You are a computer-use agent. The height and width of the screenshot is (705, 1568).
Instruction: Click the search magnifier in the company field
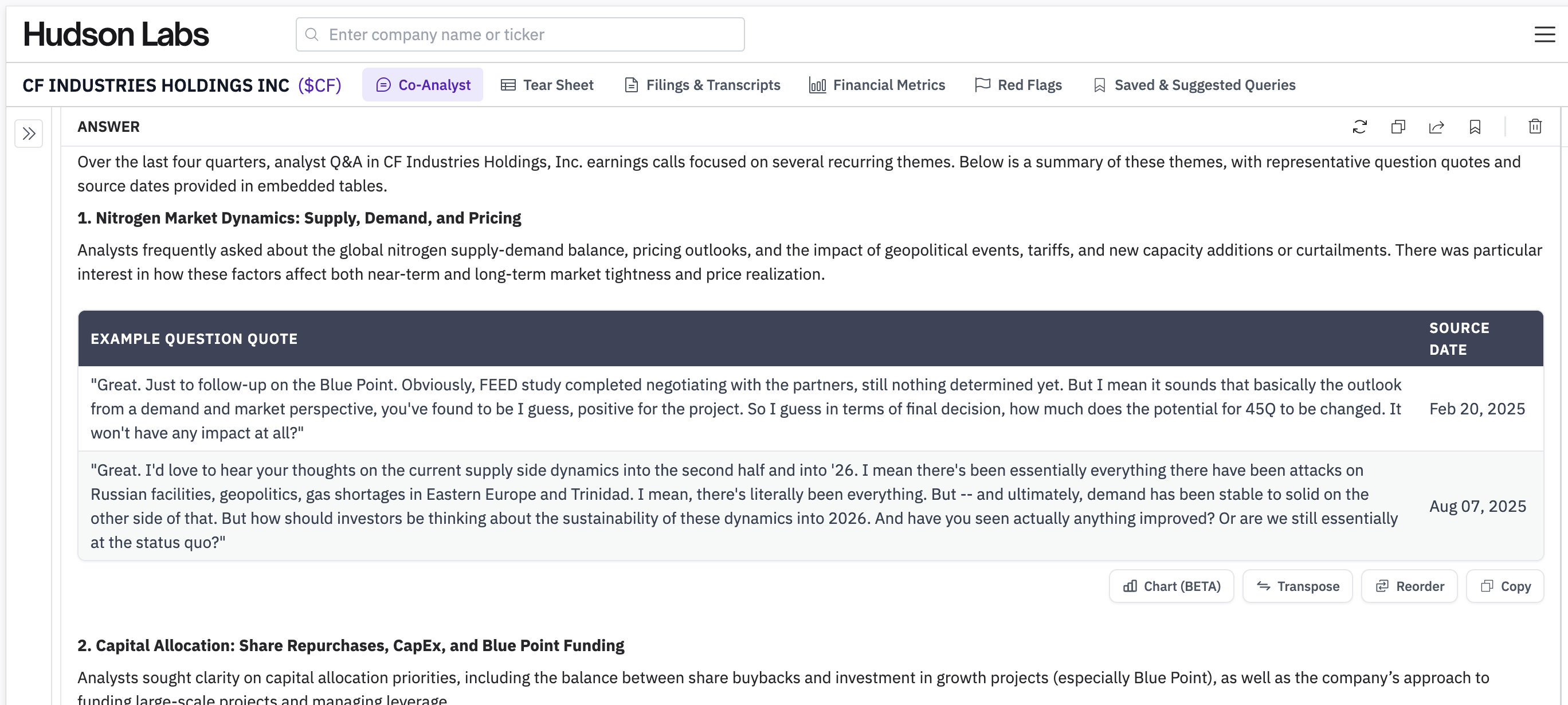click(313, 35)
